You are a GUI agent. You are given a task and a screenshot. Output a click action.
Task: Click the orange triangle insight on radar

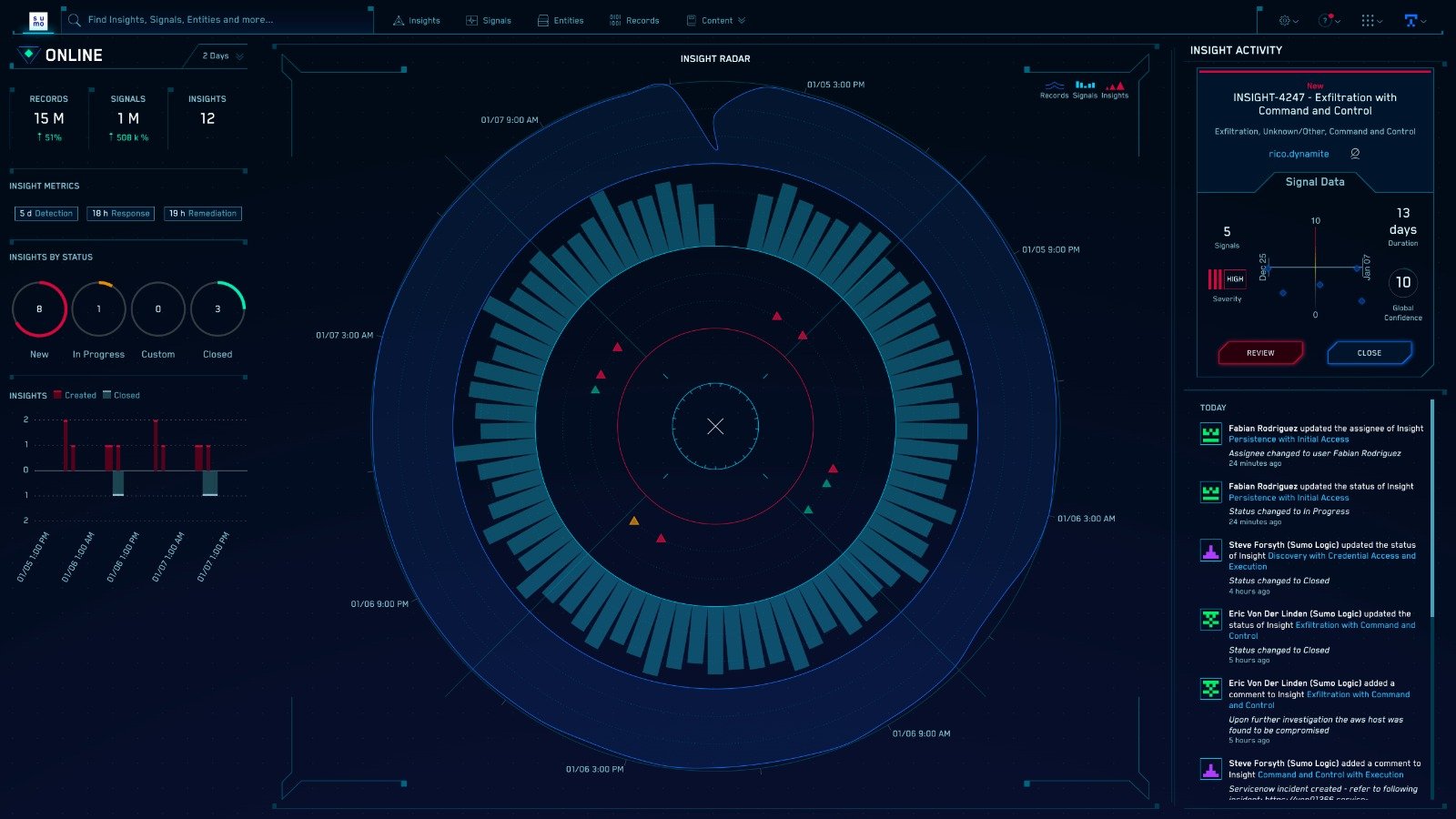pyautogui.click(x=634, y=521)
